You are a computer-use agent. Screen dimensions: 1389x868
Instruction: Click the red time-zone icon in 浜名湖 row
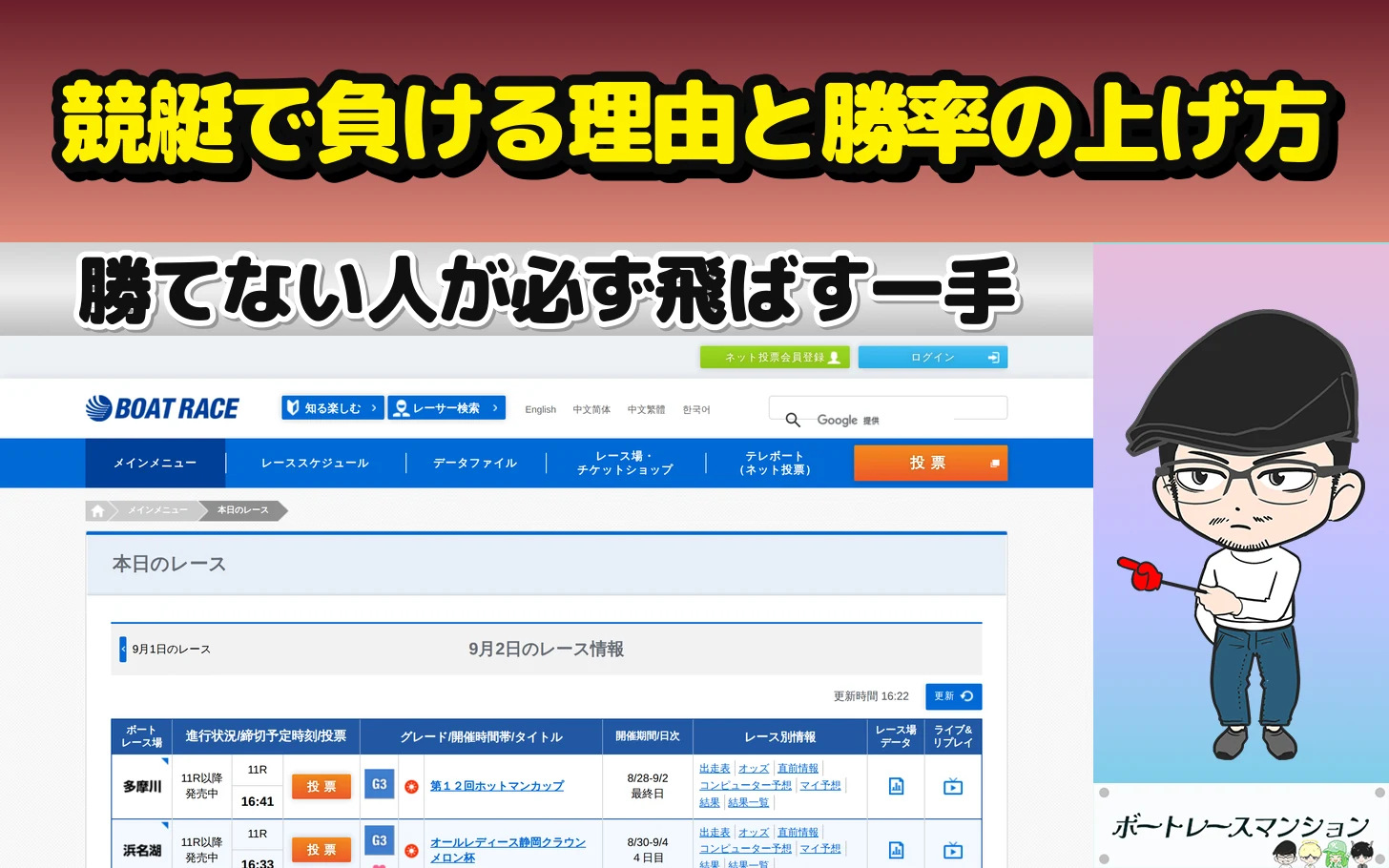point(411,850)
